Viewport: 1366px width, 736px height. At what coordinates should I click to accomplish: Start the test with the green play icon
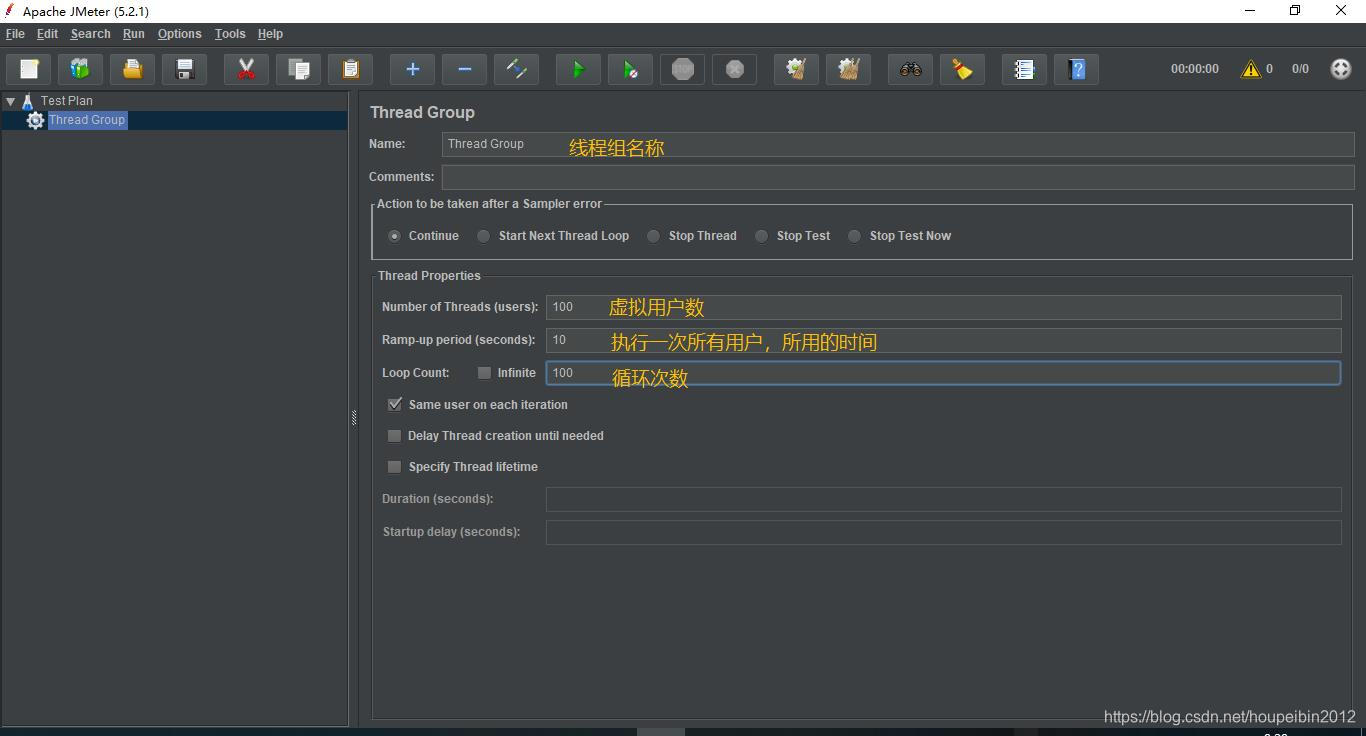coord(578,69)
